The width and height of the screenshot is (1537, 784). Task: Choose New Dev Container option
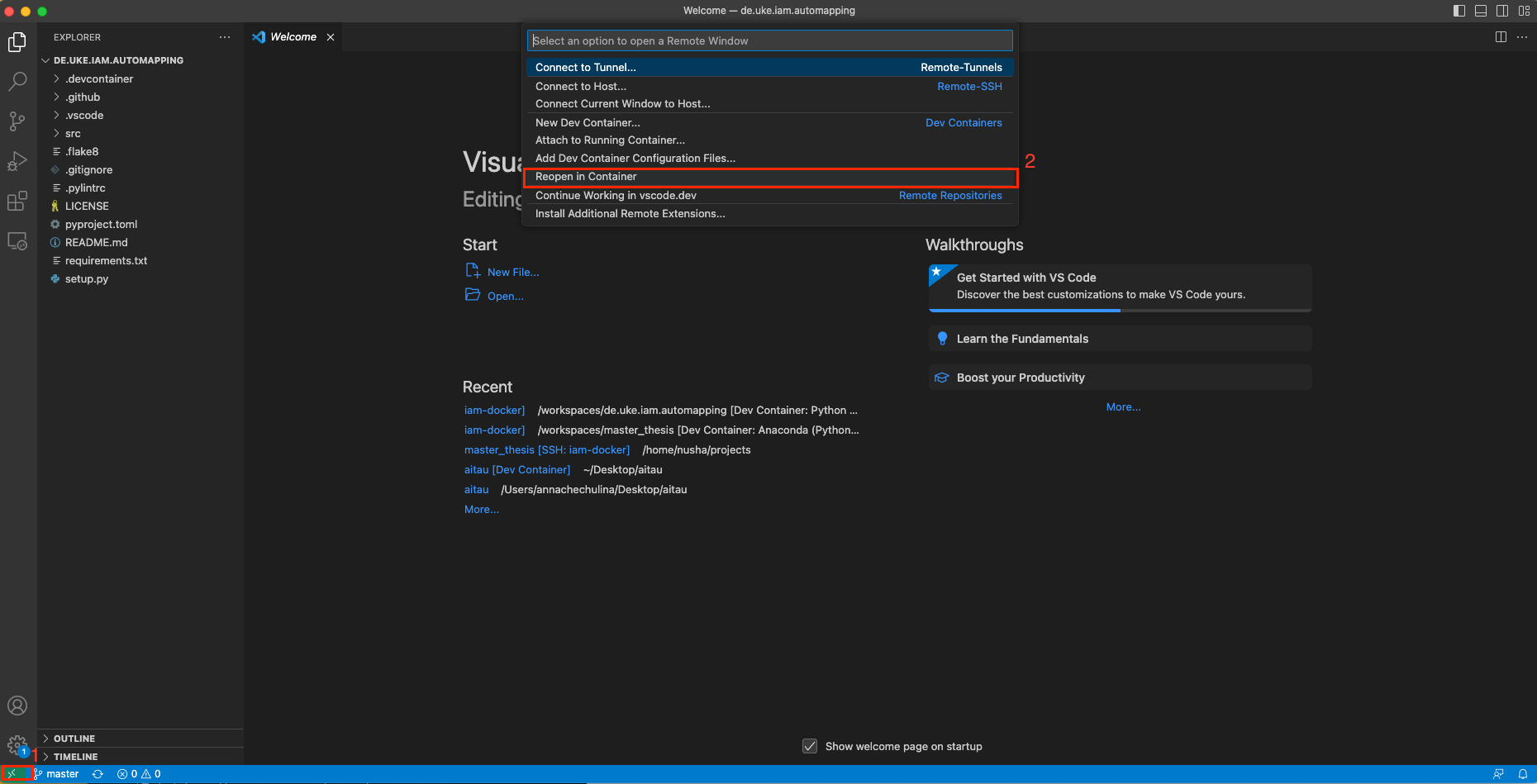click(x=769, y=123)
